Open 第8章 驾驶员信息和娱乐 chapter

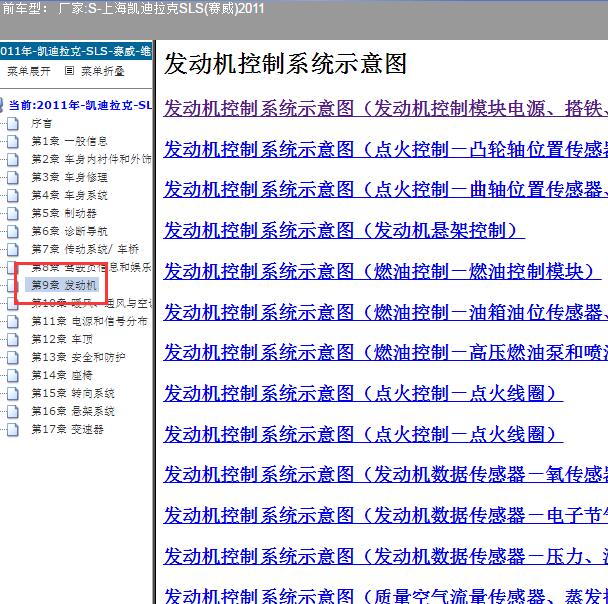(x=91, y=267)
